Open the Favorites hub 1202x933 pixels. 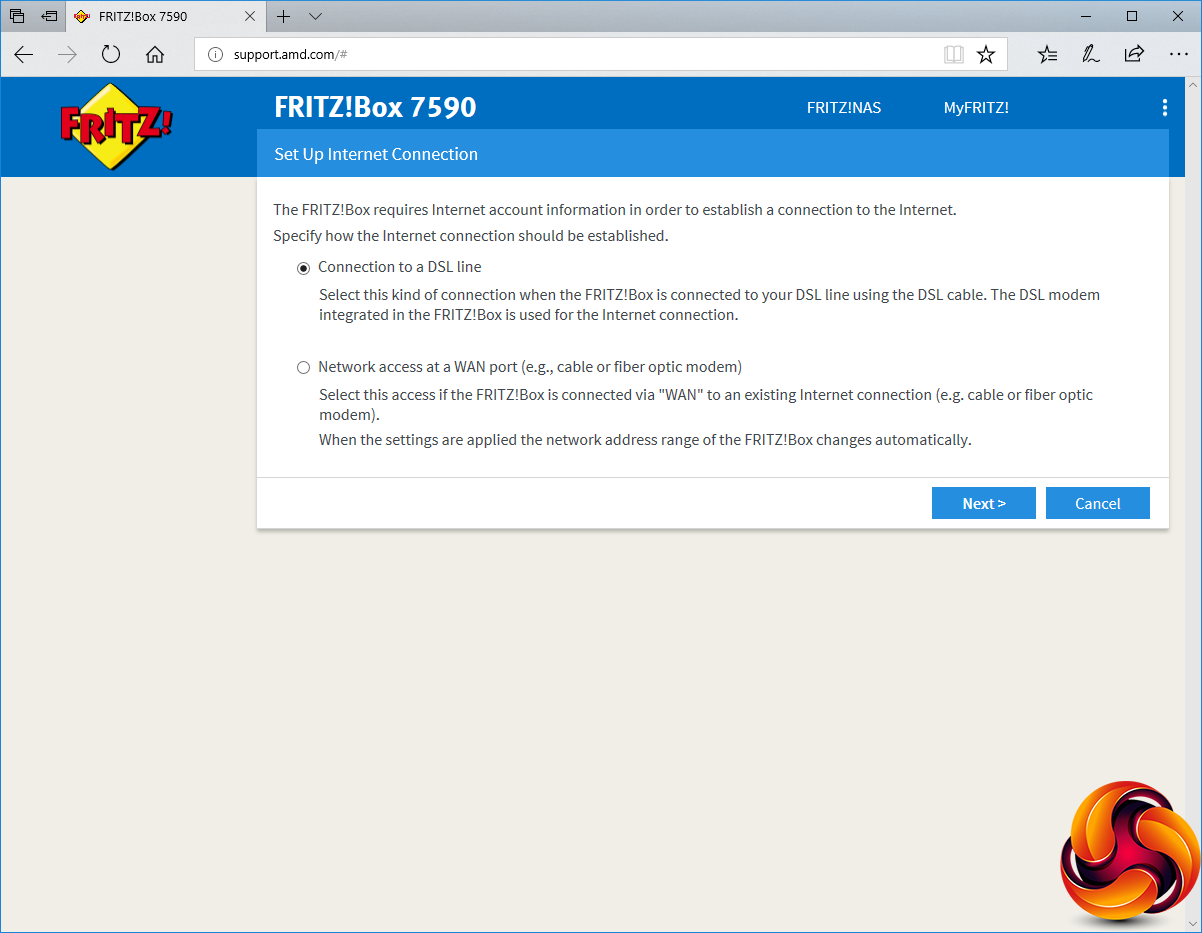click(x=1047, y=55)
